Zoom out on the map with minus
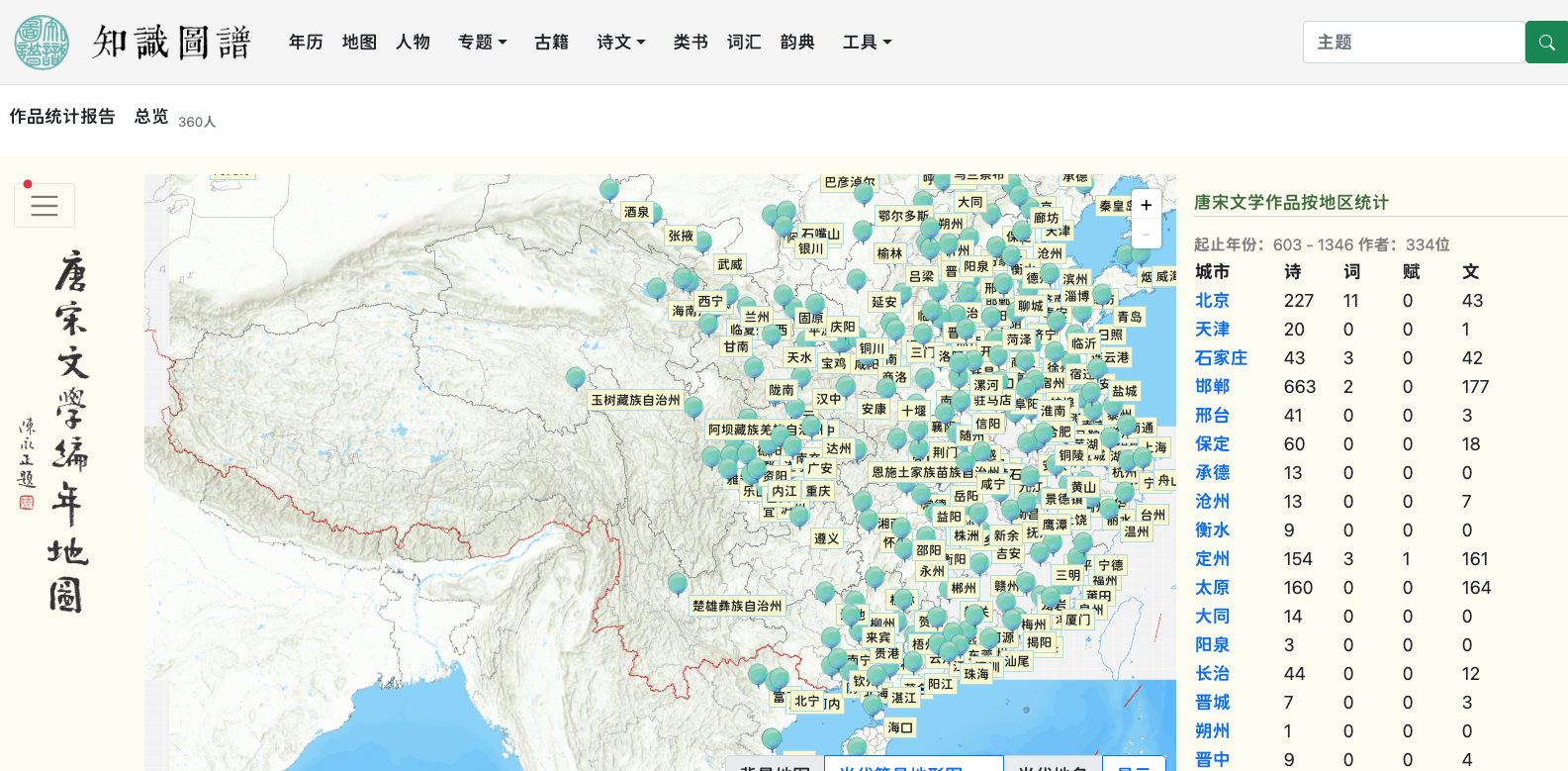 tap(1146, 234)
